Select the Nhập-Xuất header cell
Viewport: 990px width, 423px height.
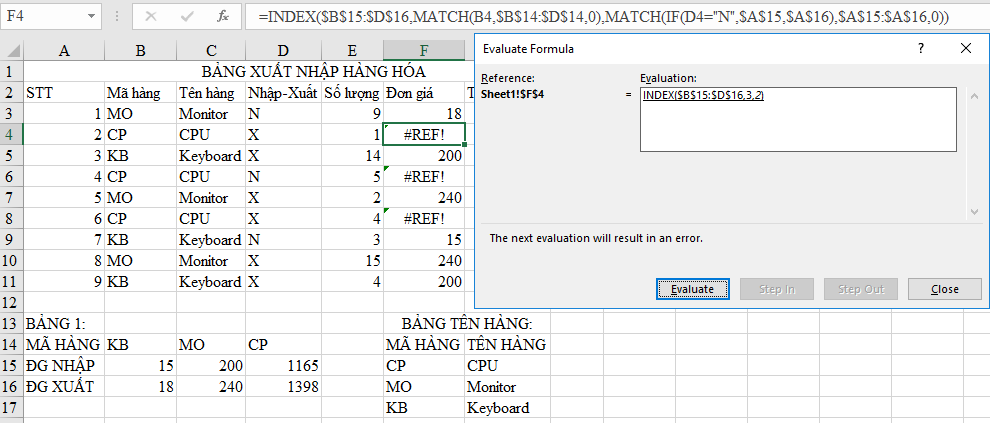[x=283, y=93]
